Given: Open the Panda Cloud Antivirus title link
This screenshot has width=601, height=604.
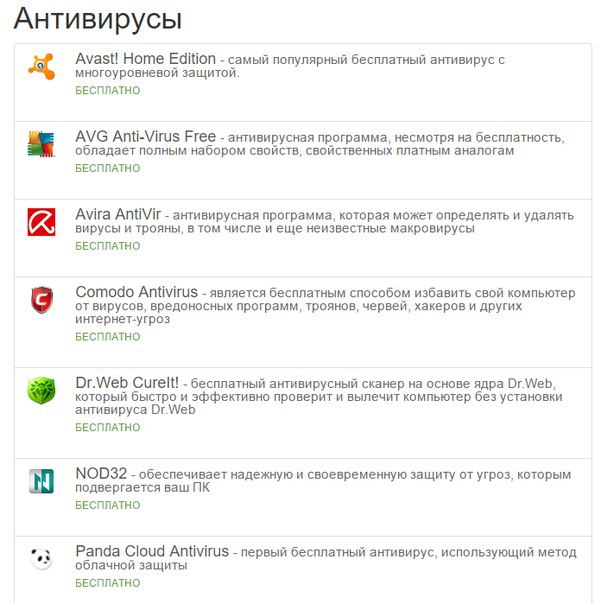Looking at the screenshot, I should pyautogui.click(x=152, y=551).
